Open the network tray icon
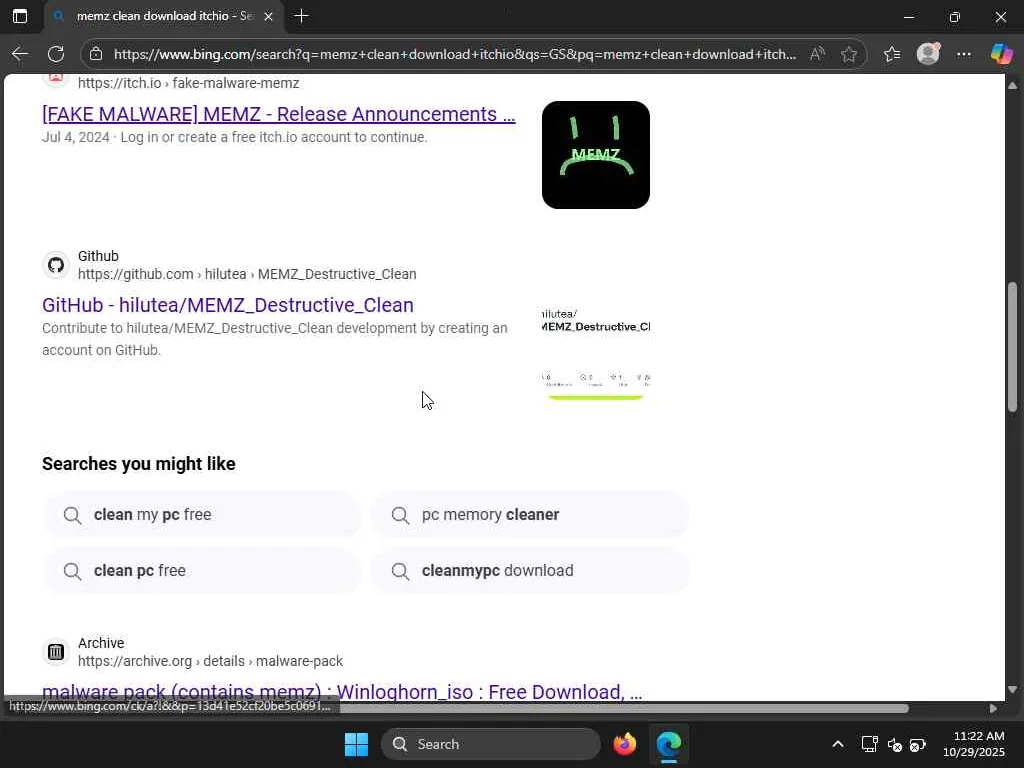This screenshot has width=1024, height=768. pyautogui.click(x=869, y=744)
